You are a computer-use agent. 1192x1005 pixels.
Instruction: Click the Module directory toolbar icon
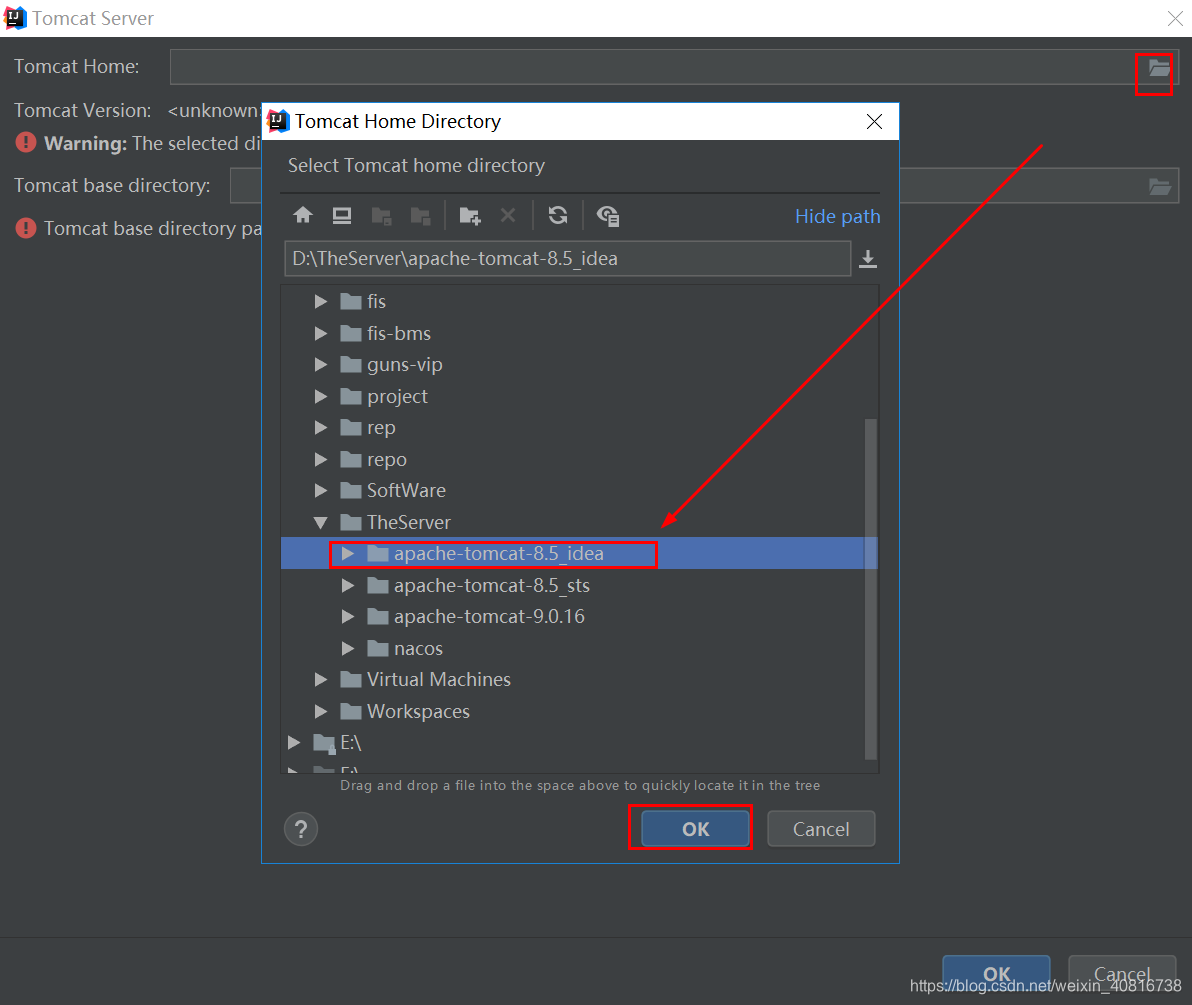(420, 216)
